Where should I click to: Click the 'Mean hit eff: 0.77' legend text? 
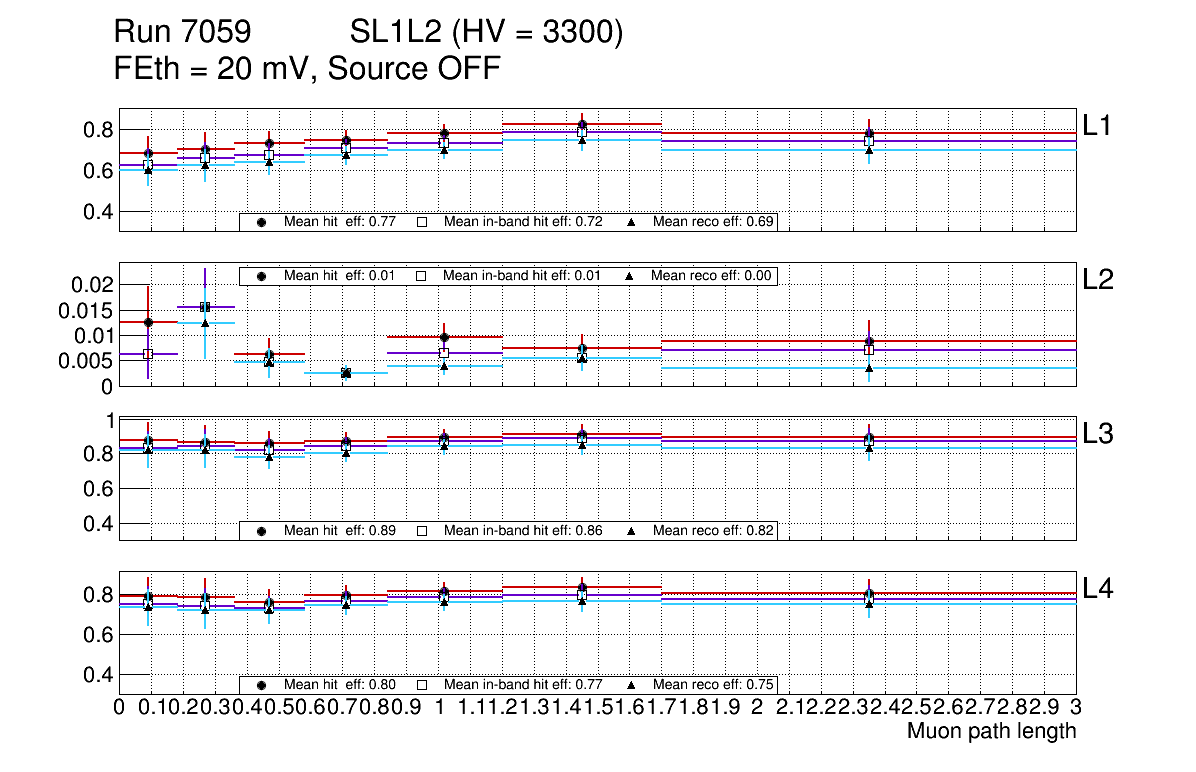(340, 222)
